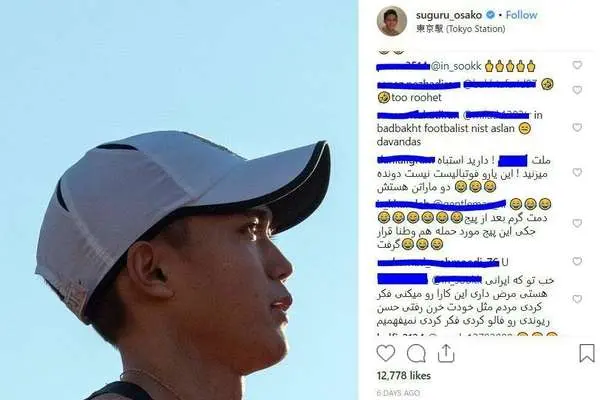Click the runner photo in white cap

click(x=179, y=200)
